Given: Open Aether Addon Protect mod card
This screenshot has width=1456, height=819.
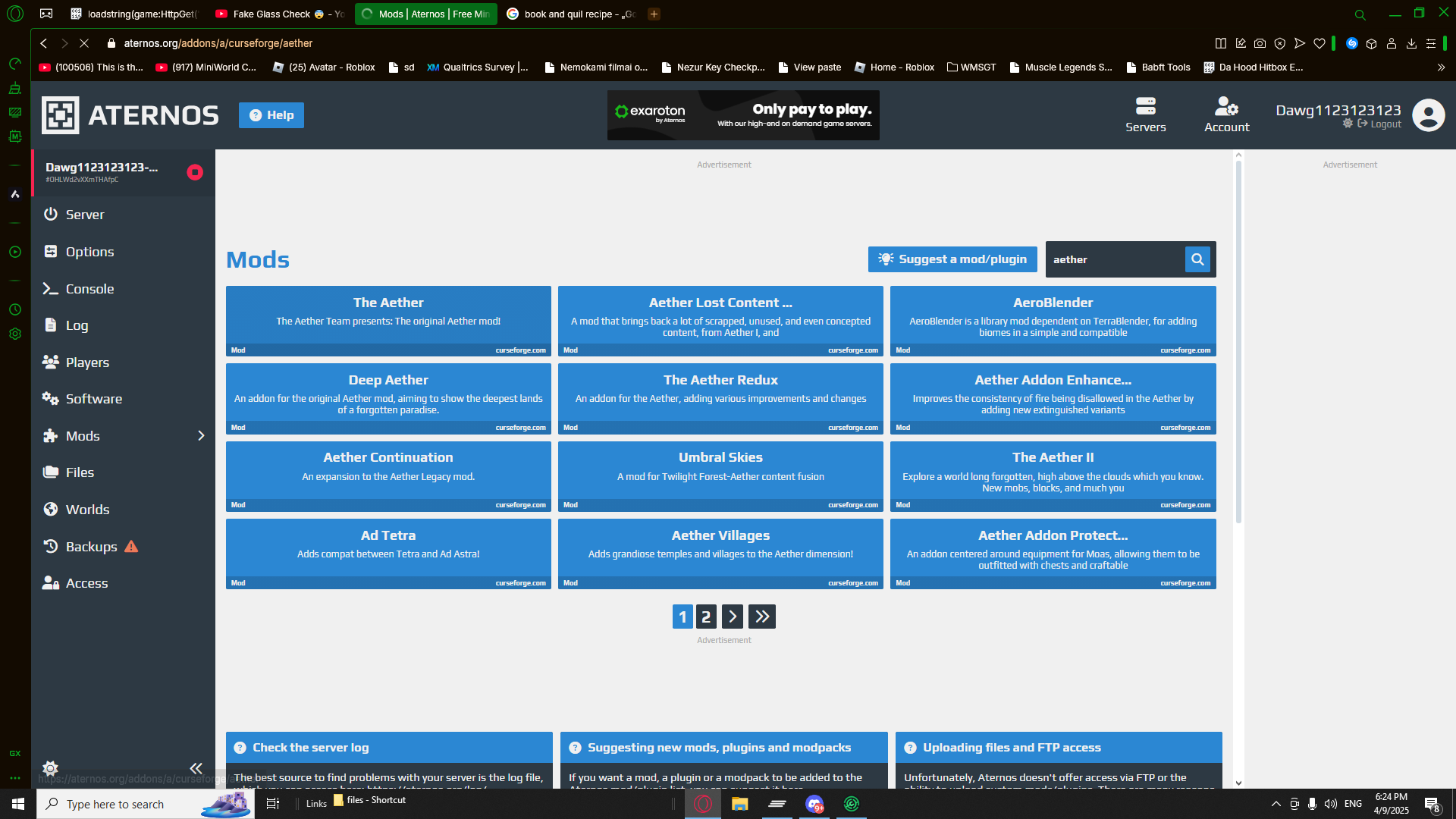Looking at the screenshot, I should [1053, 554].
